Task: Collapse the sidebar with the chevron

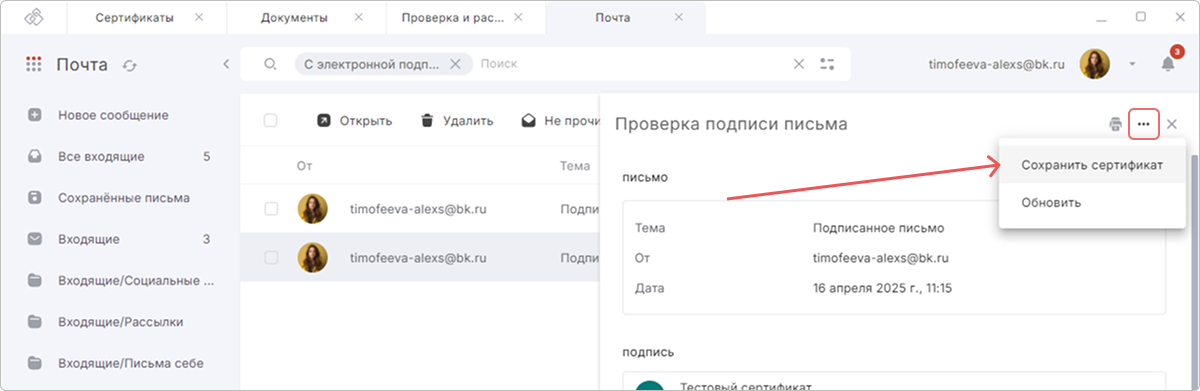Action: click(x=226, y=64)
